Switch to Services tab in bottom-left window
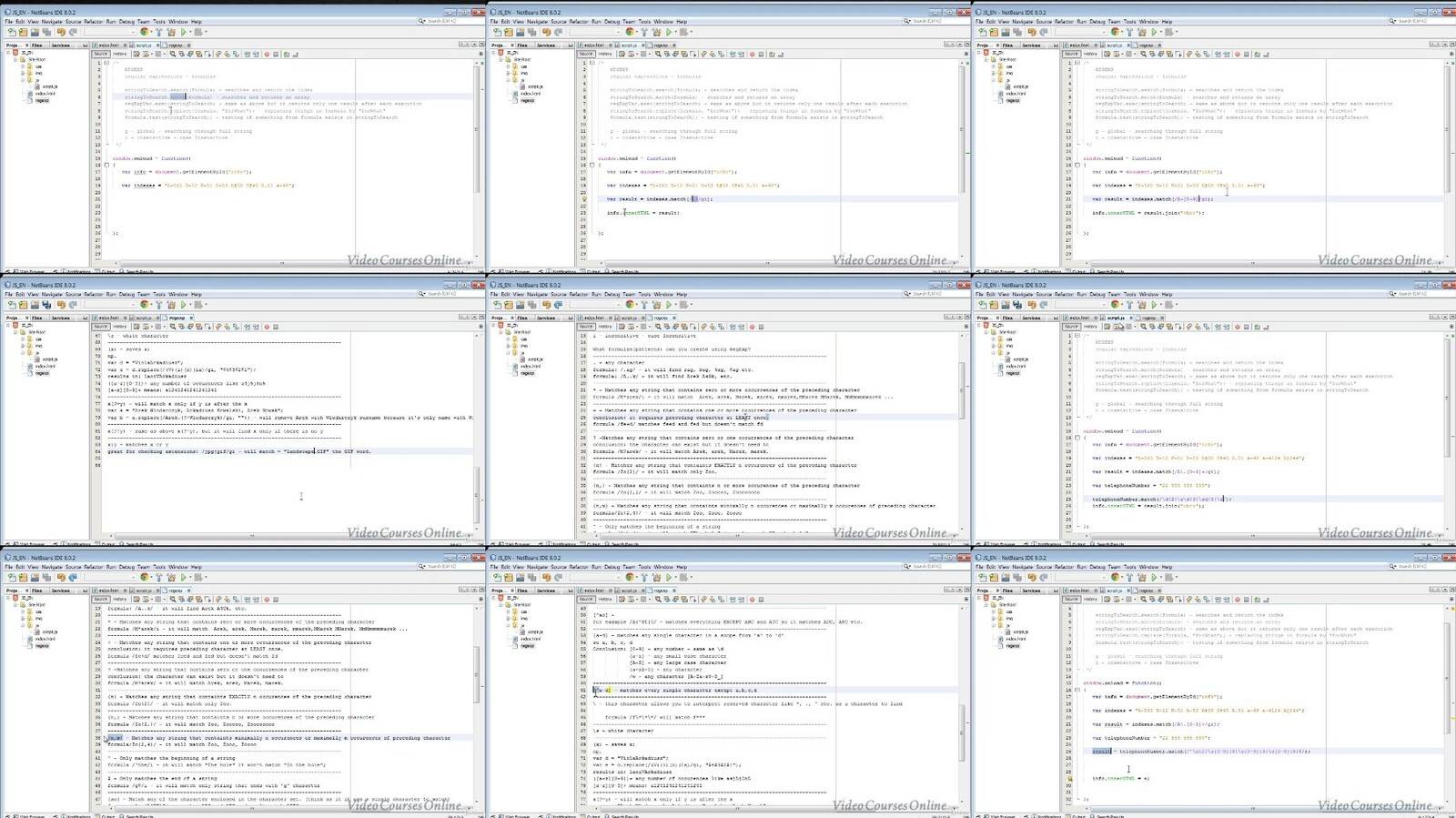This screenshot has width=1456, height=818. click(x=61, y=591)
